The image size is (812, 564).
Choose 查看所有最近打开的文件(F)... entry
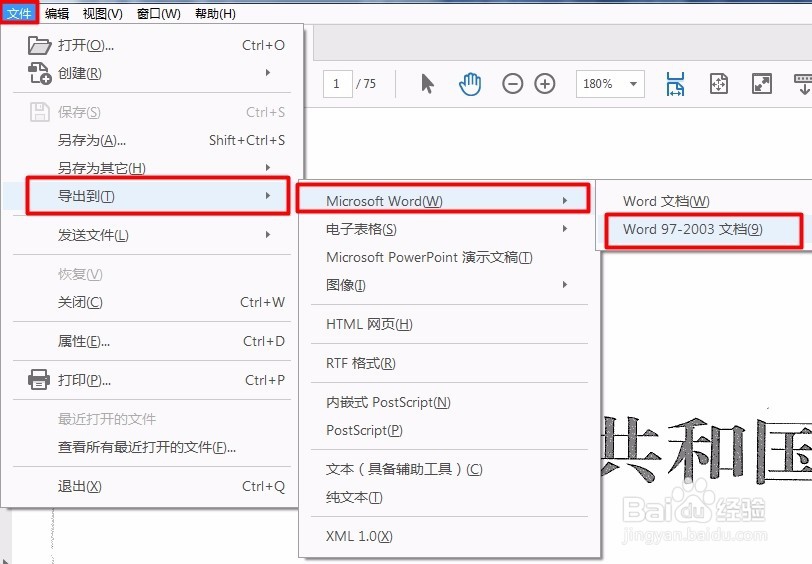click(152, 447)
